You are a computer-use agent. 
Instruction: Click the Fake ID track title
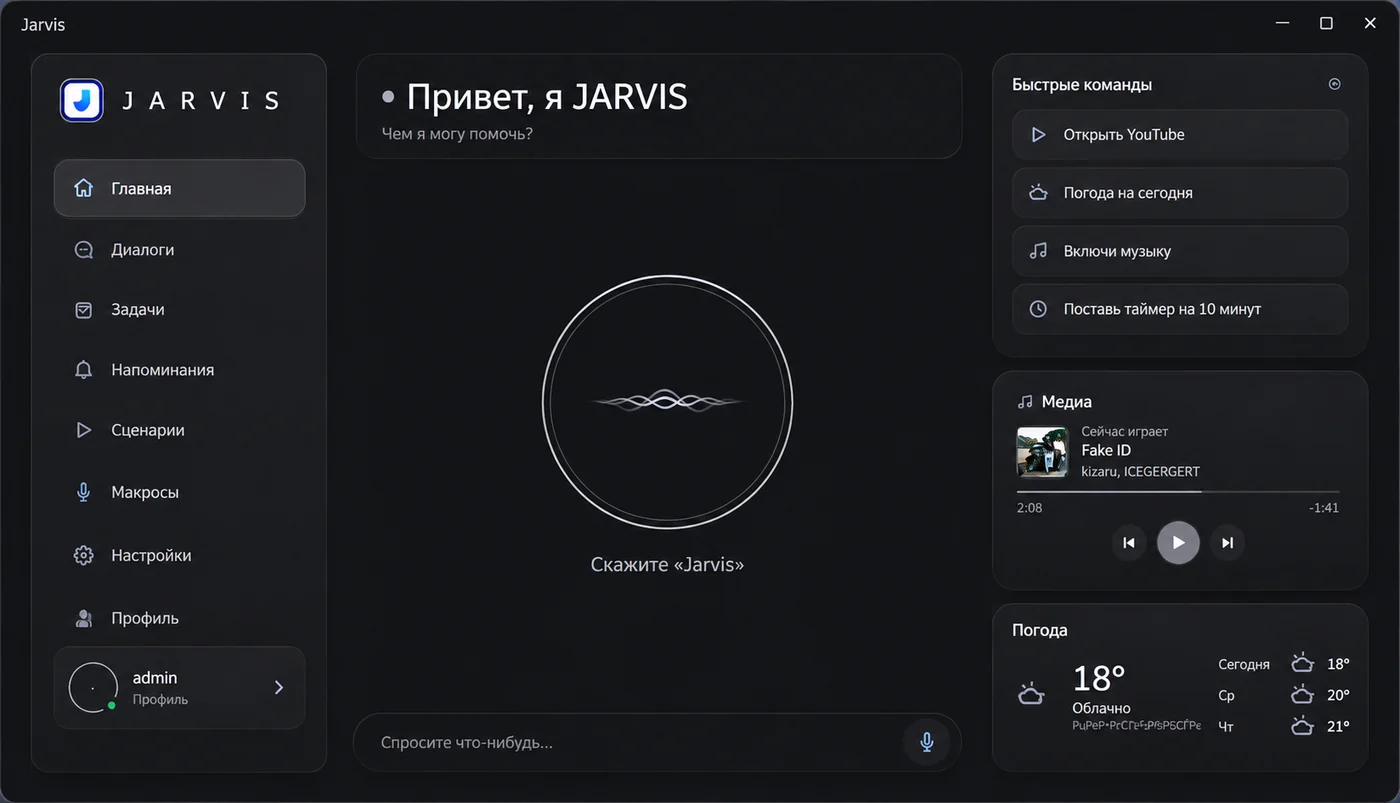1106,451
